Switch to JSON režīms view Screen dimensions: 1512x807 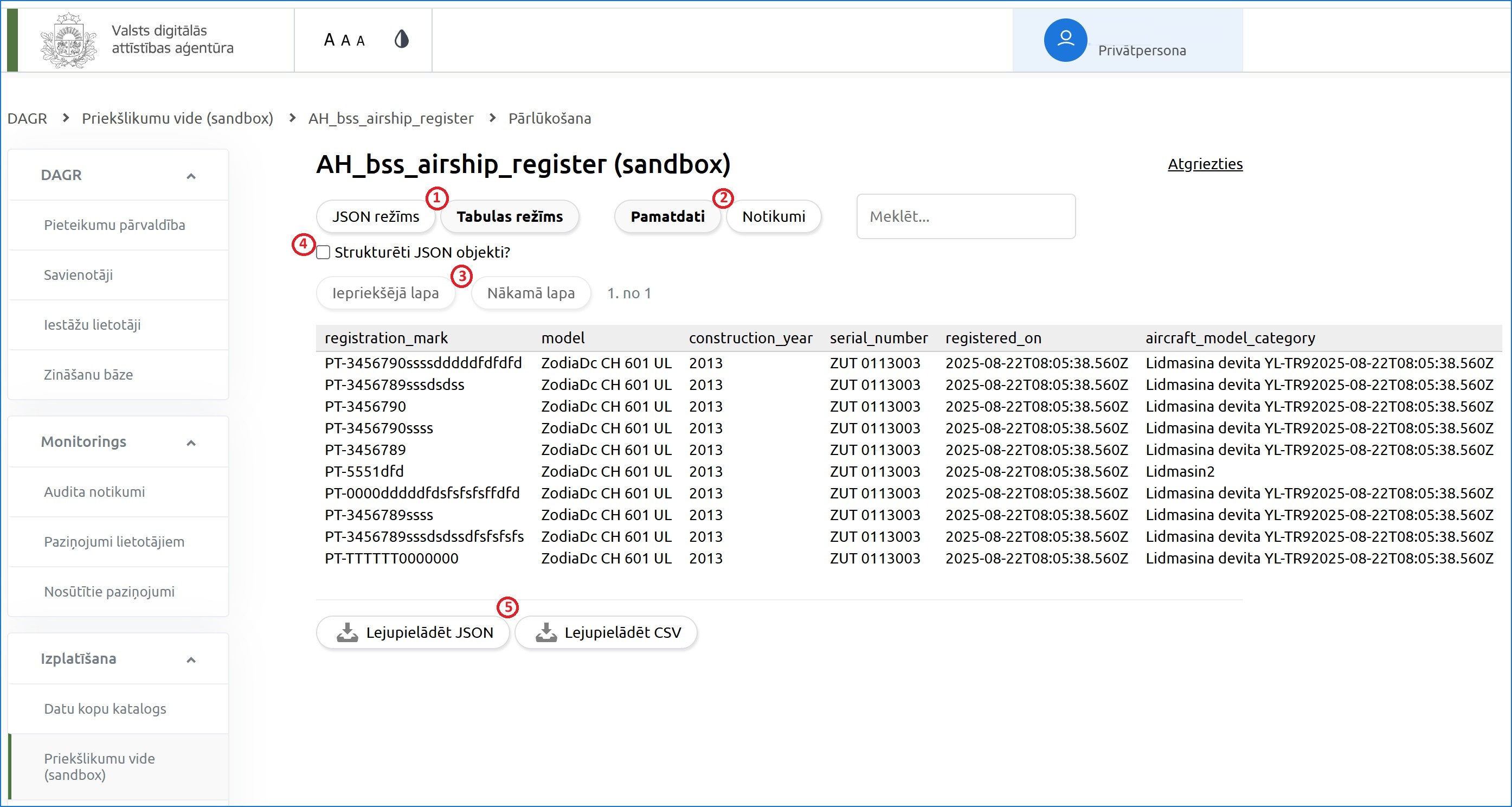[x=376, y=217]
